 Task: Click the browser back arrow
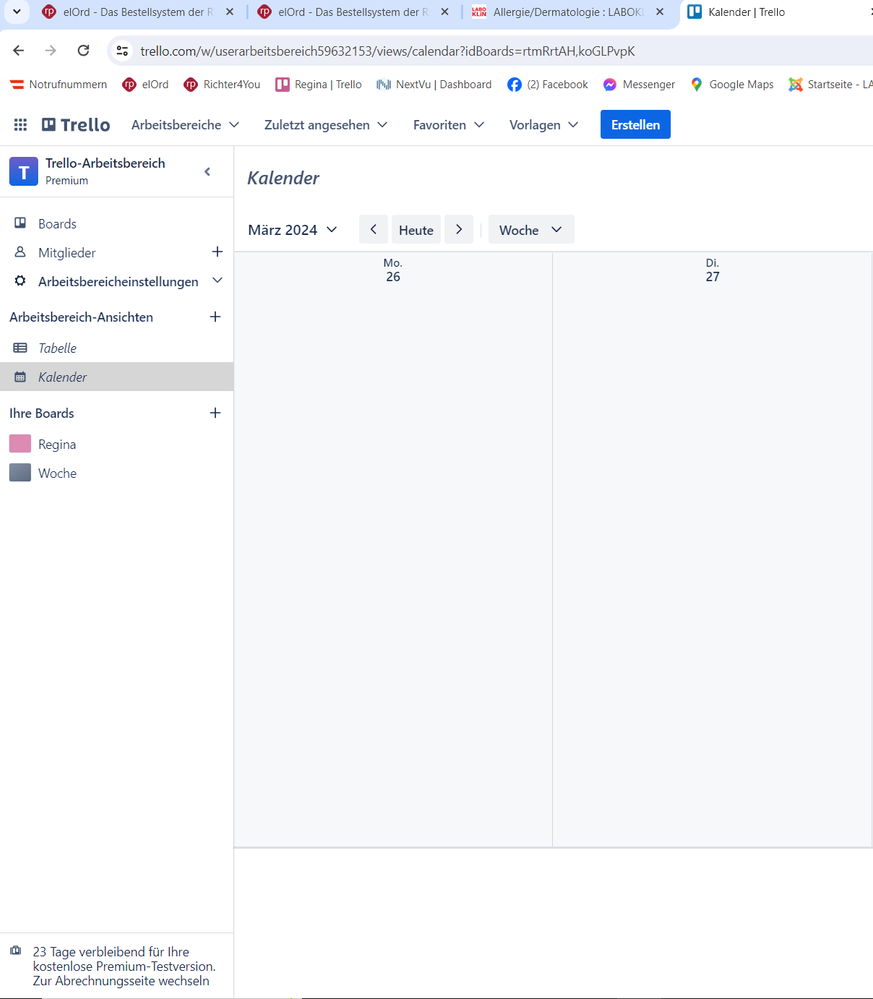18,50
